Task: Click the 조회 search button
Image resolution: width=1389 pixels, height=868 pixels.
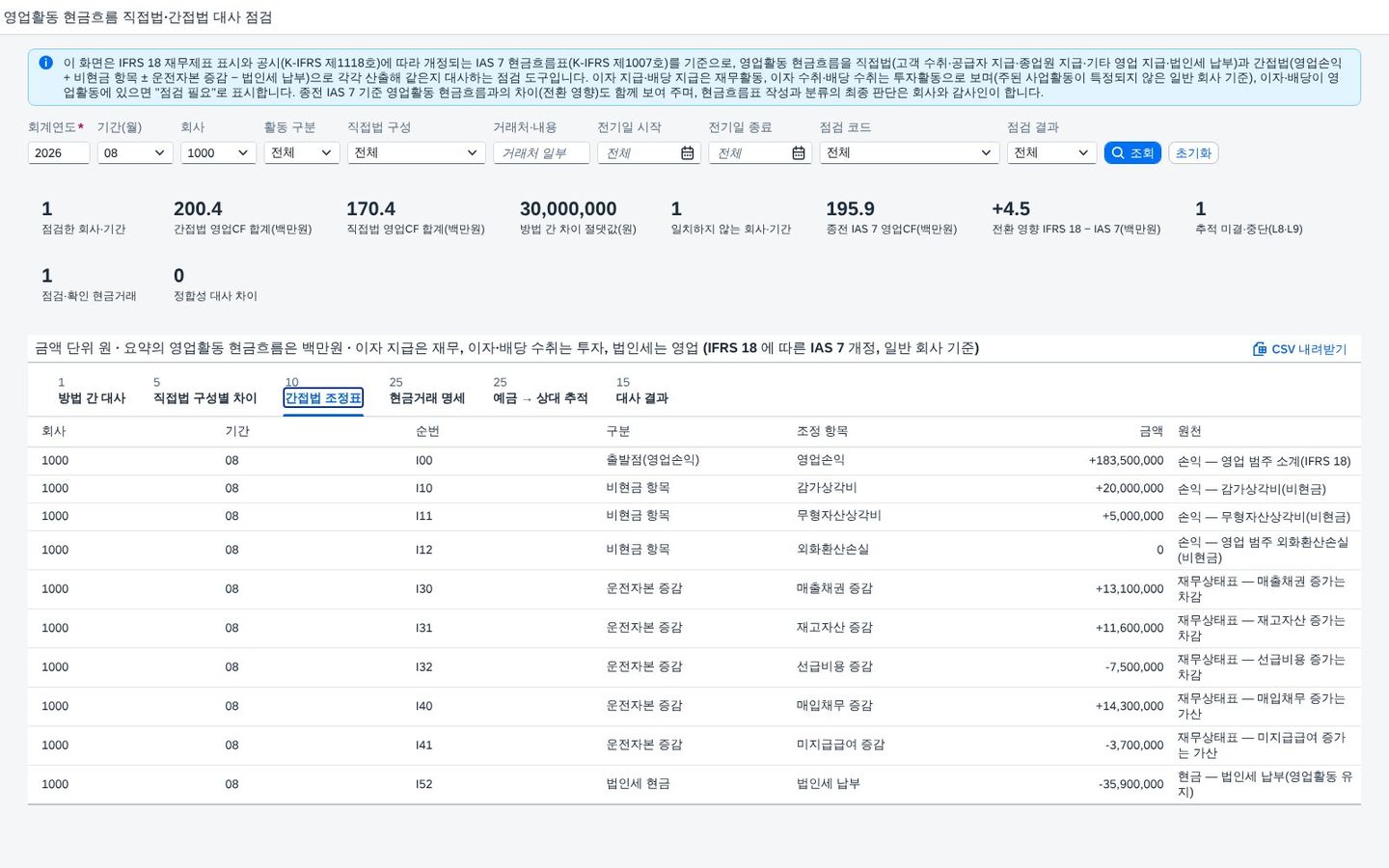Action: tap(1132, 153)
